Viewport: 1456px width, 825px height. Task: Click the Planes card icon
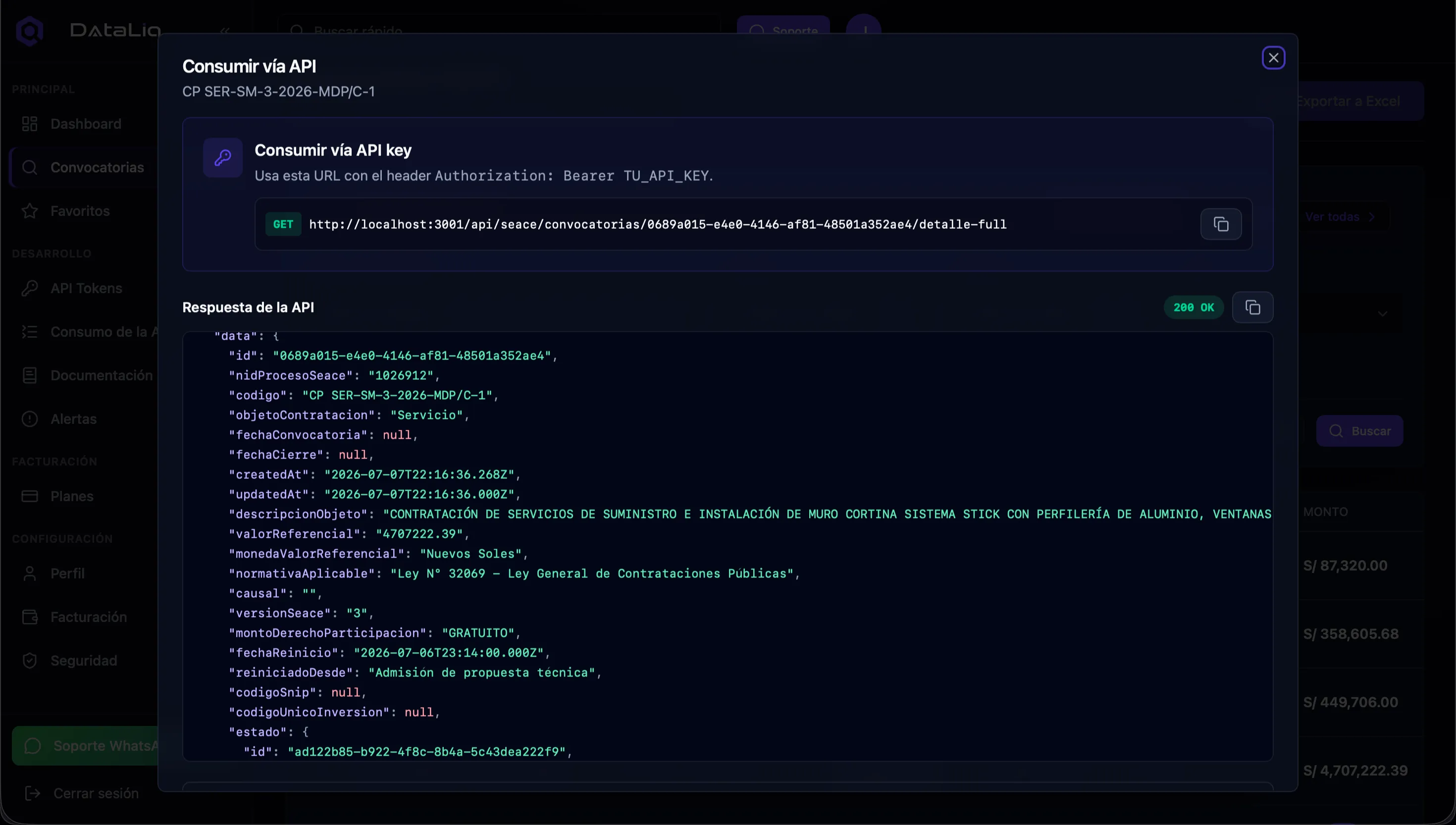pos(29,496)
